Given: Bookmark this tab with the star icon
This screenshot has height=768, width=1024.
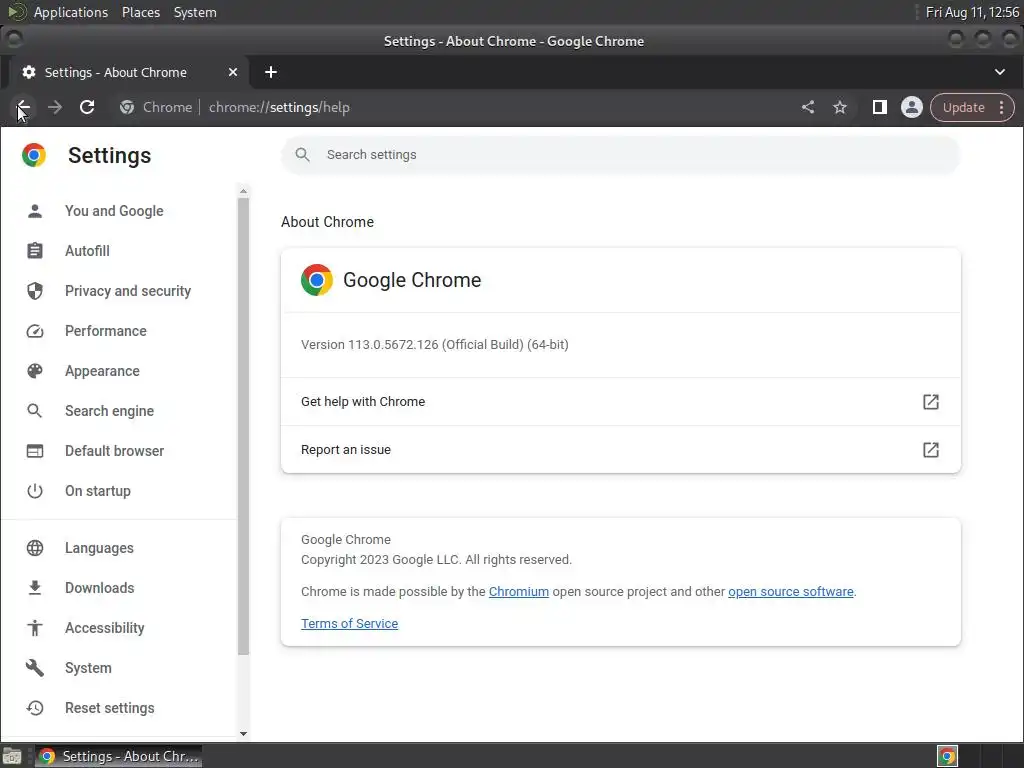Looking at the screenshot, I should click(840, 107).
